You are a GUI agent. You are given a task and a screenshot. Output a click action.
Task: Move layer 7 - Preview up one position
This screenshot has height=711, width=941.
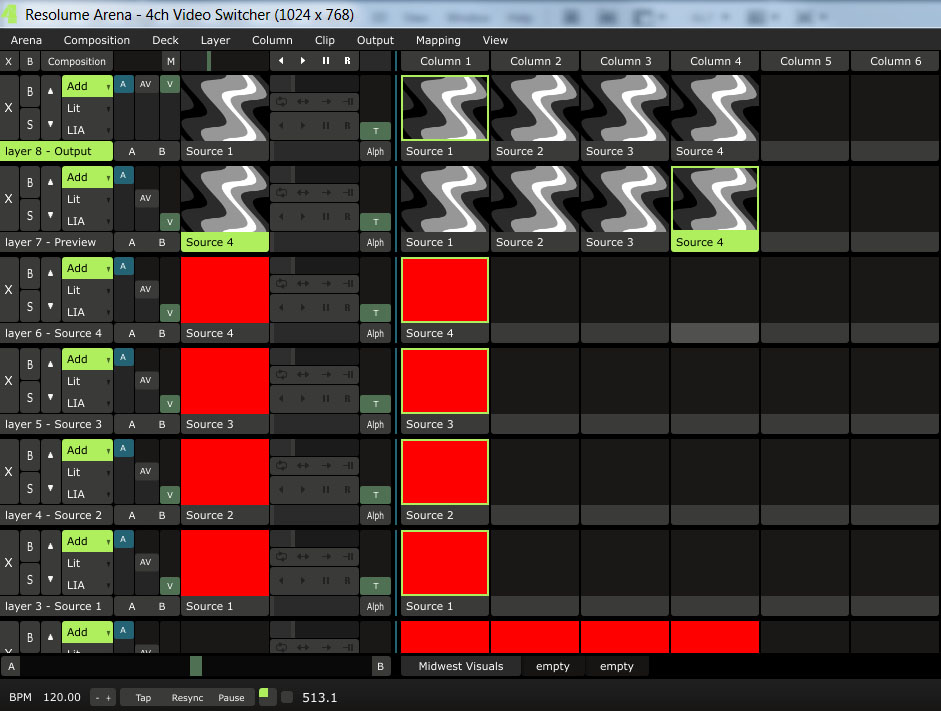click(x=50, y=182)
